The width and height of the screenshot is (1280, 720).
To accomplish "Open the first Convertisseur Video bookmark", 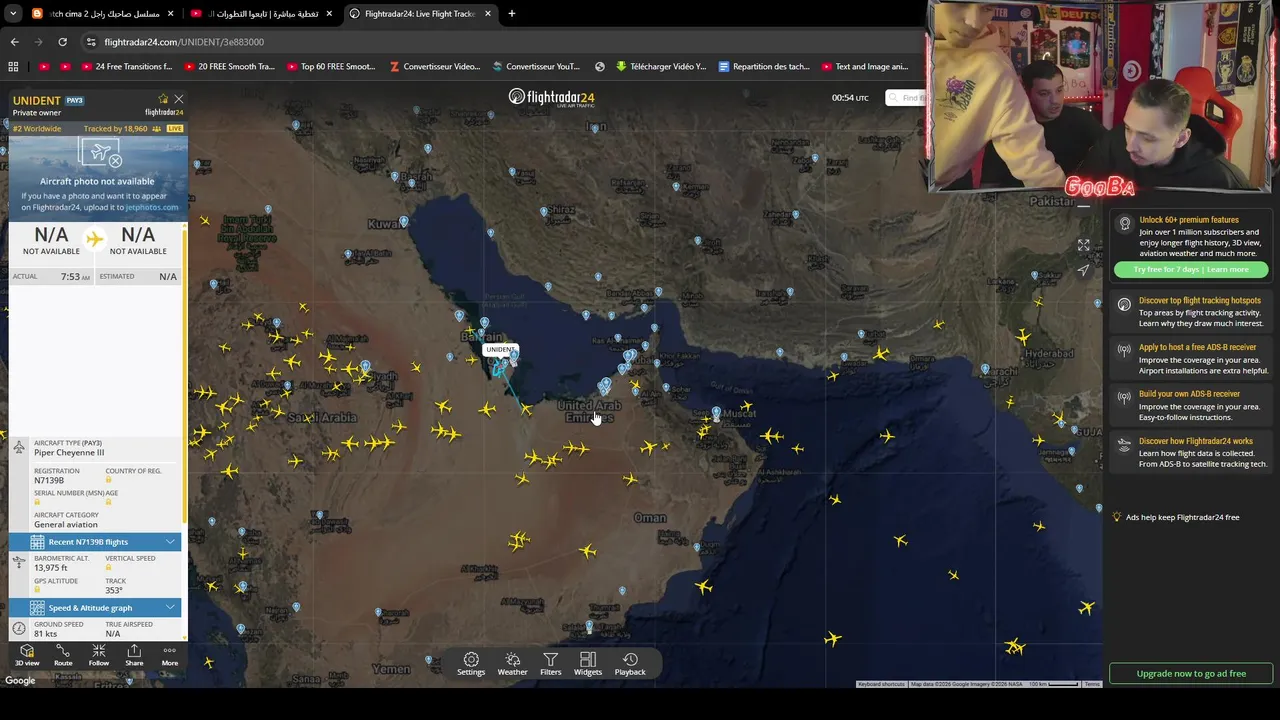I will click(x=435, y=67).
